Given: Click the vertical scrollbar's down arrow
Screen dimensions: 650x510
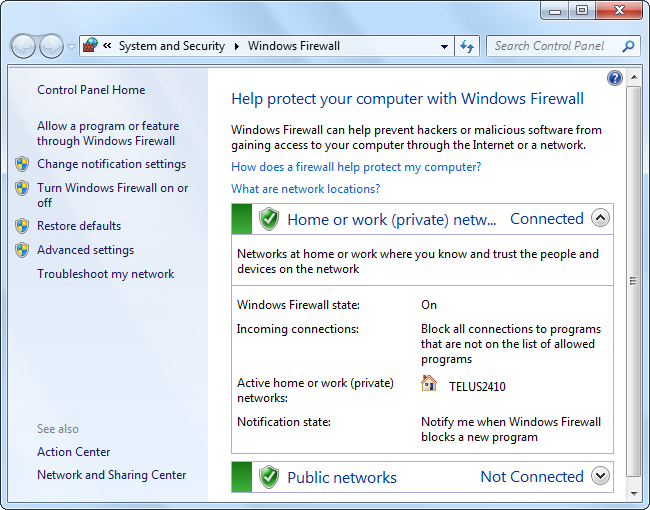Looking at the screenshot, I should point(633,493).
